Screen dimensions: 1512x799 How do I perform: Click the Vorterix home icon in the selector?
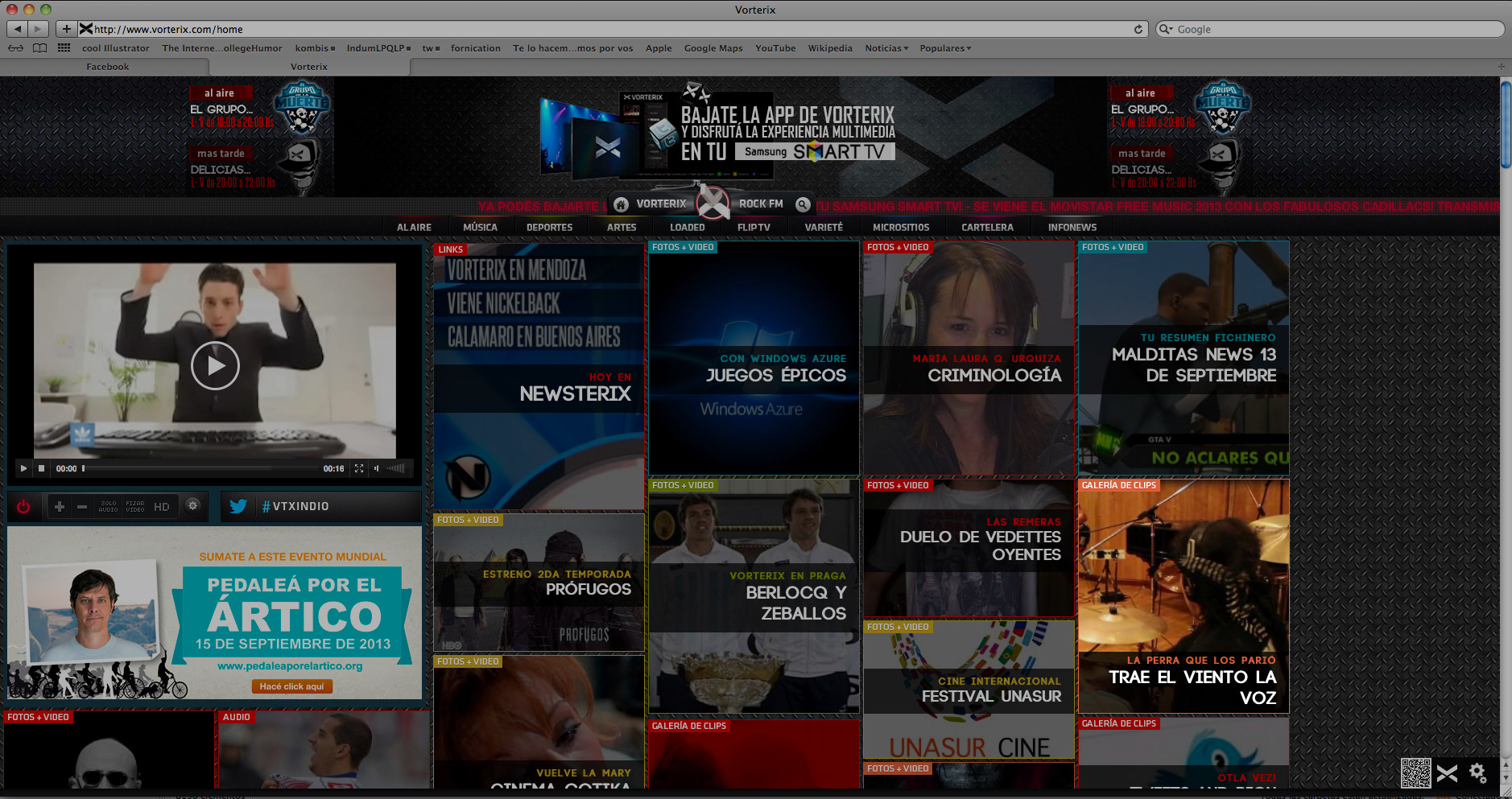tap(621, 204)
